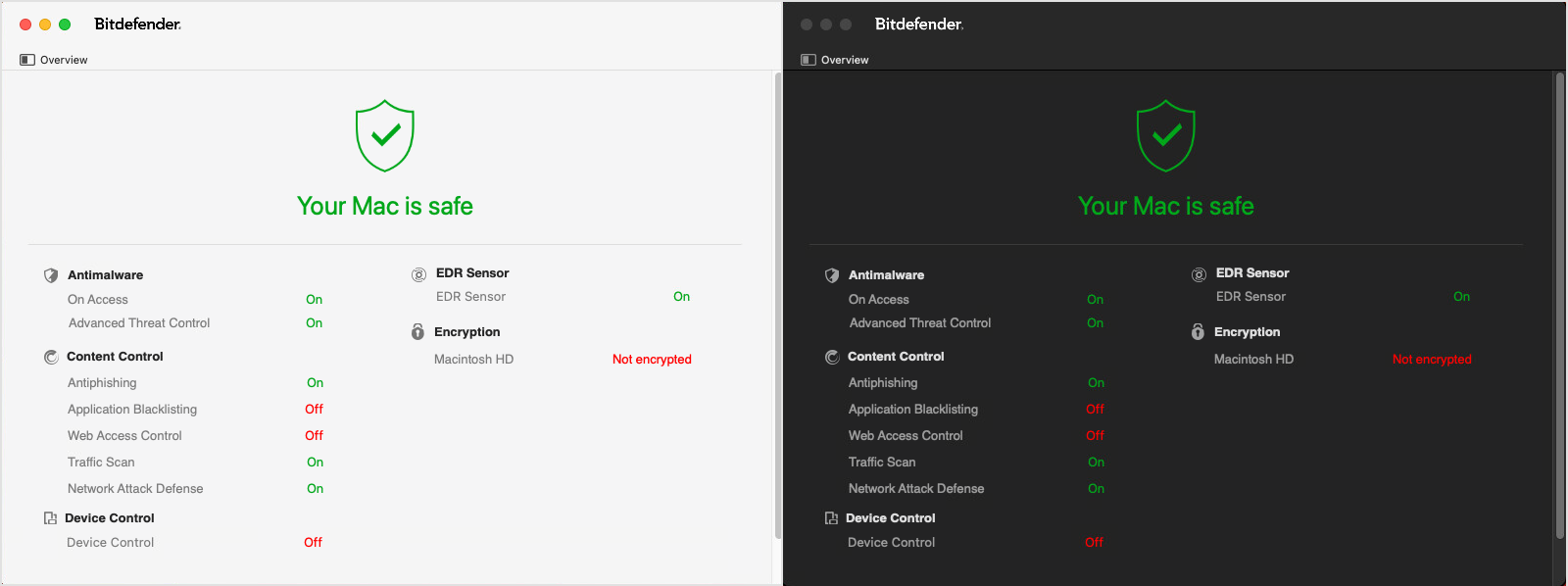The image size is (1568, 586).
Task: Click the Off status for Web Access Control, dark window
Action: coord(1095,436)
